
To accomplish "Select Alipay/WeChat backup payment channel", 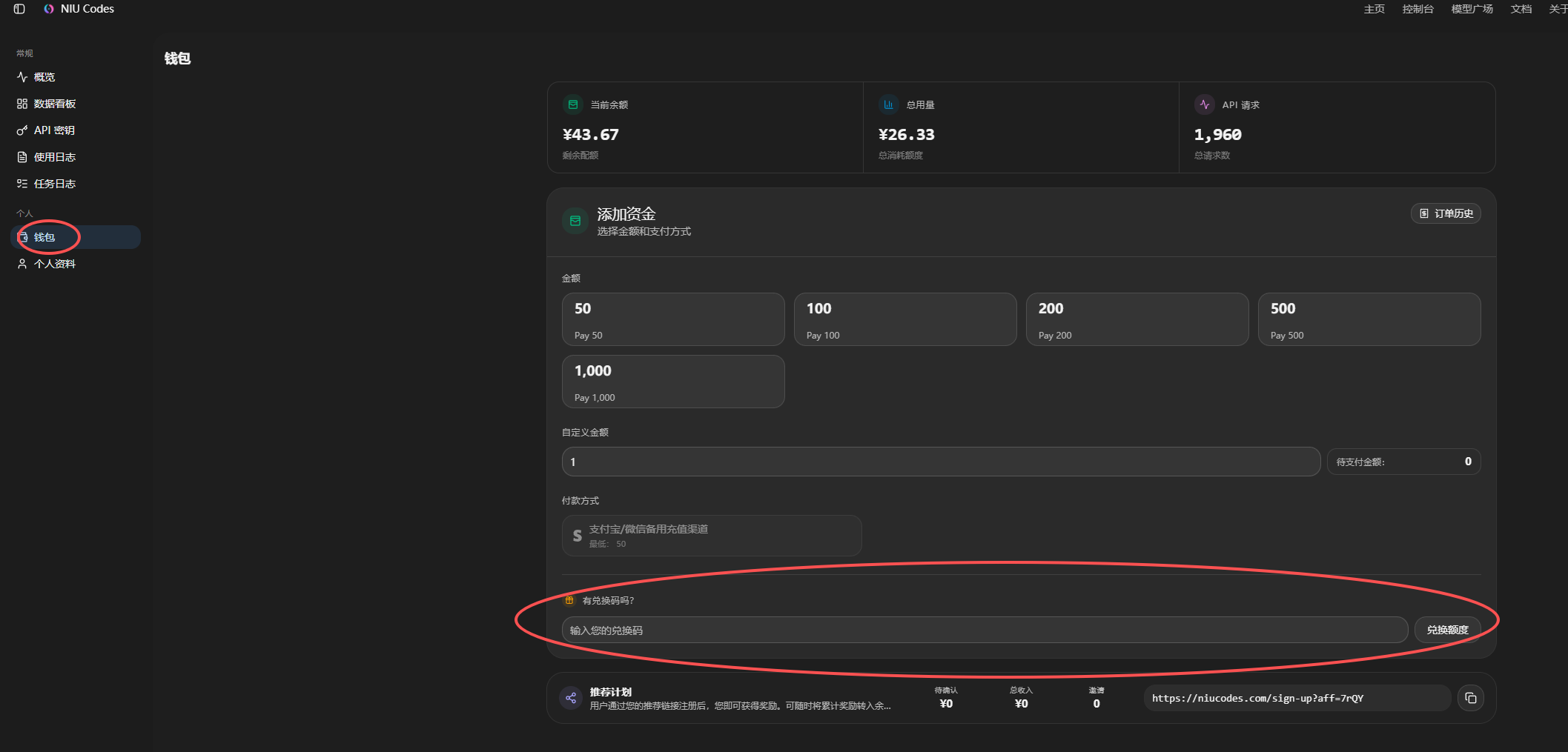I will (x=712, y=536).
